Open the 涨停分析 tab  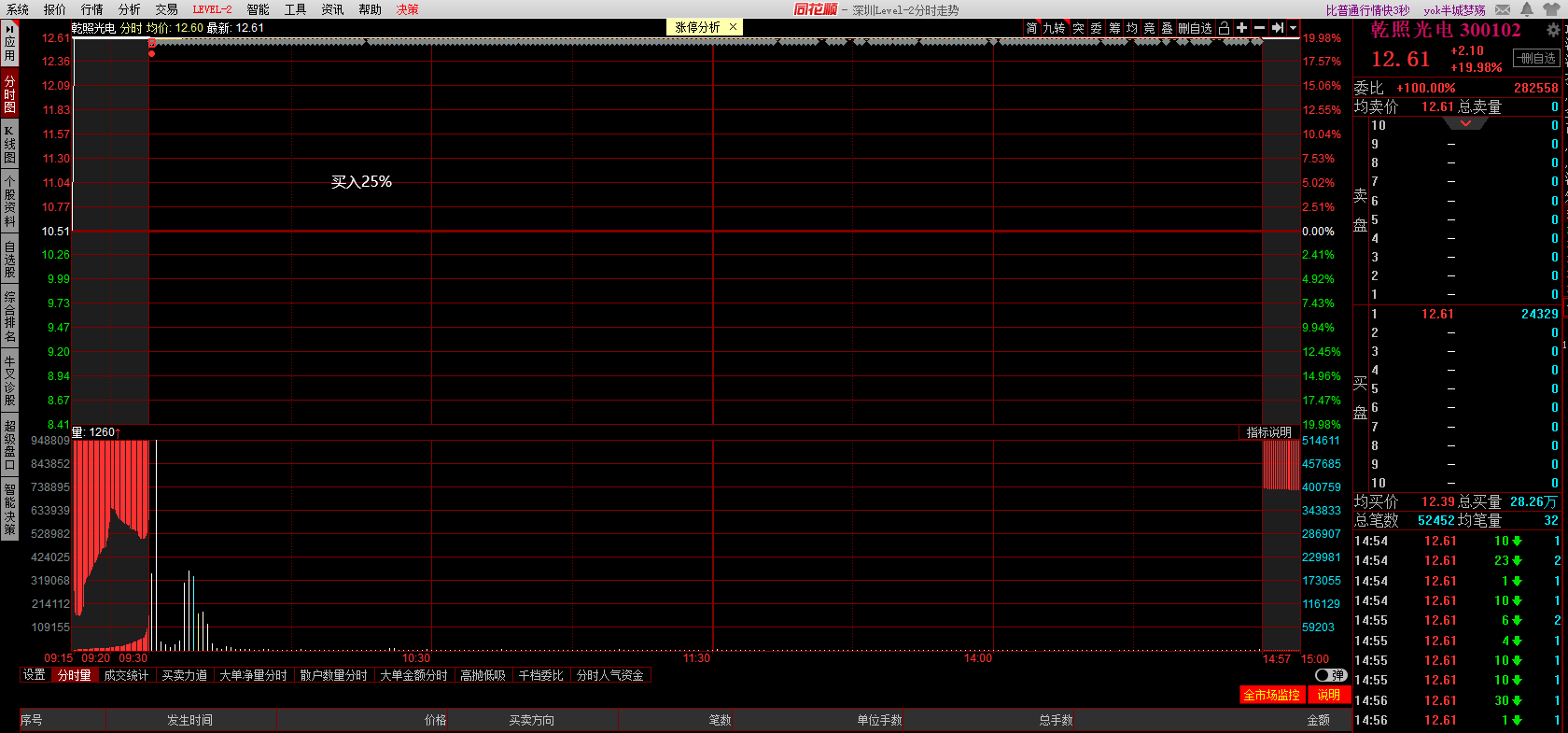[x=698, y=27]
